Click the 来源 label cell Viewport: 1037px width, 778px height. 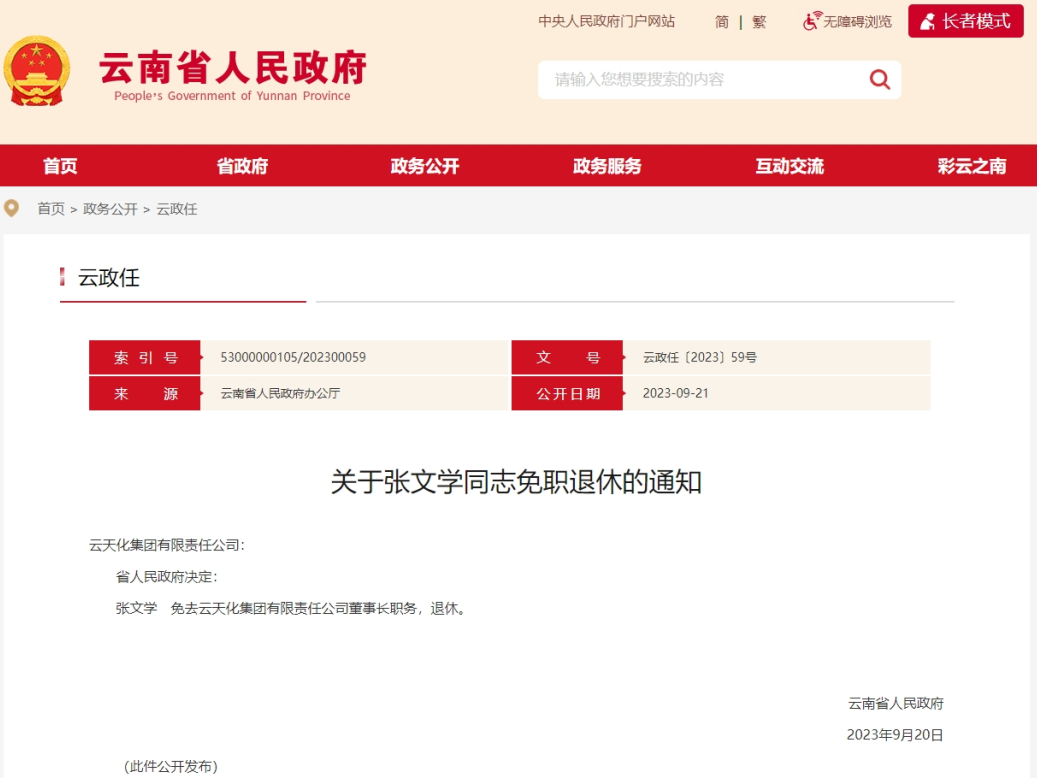145,394
